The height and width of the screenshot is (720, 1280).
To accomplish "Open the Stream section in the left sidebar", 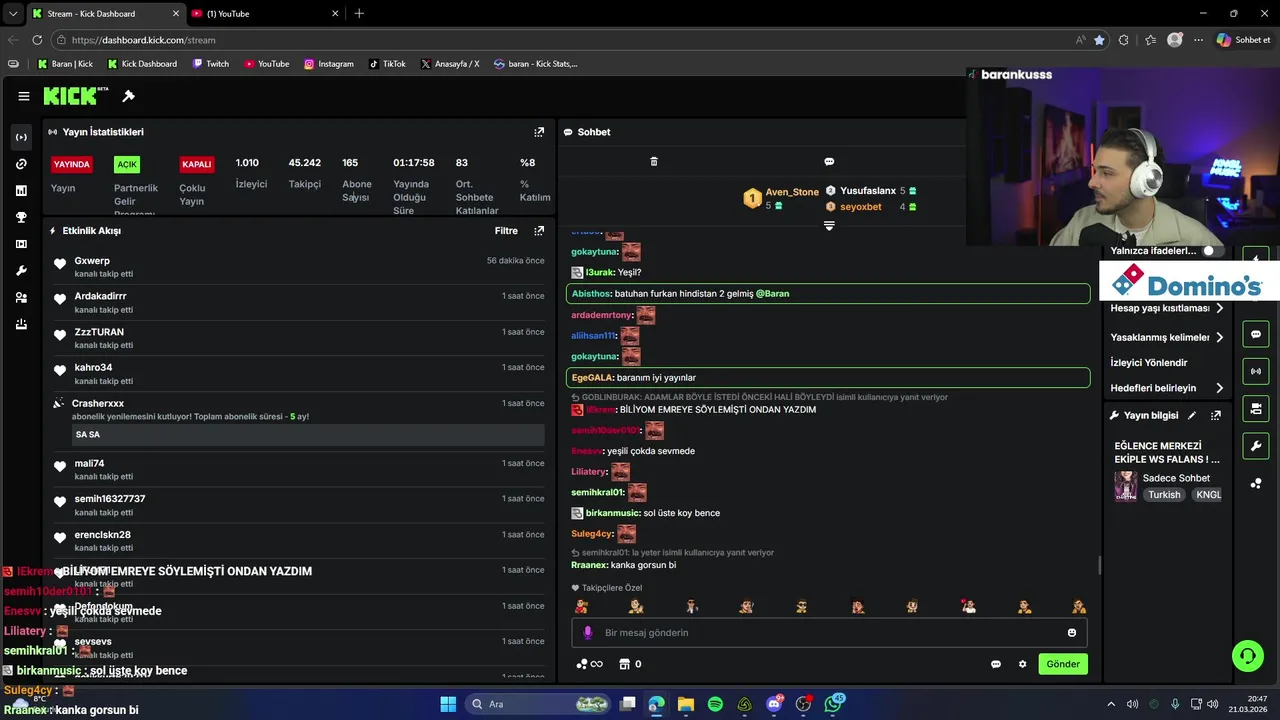I will click(22, 137).
